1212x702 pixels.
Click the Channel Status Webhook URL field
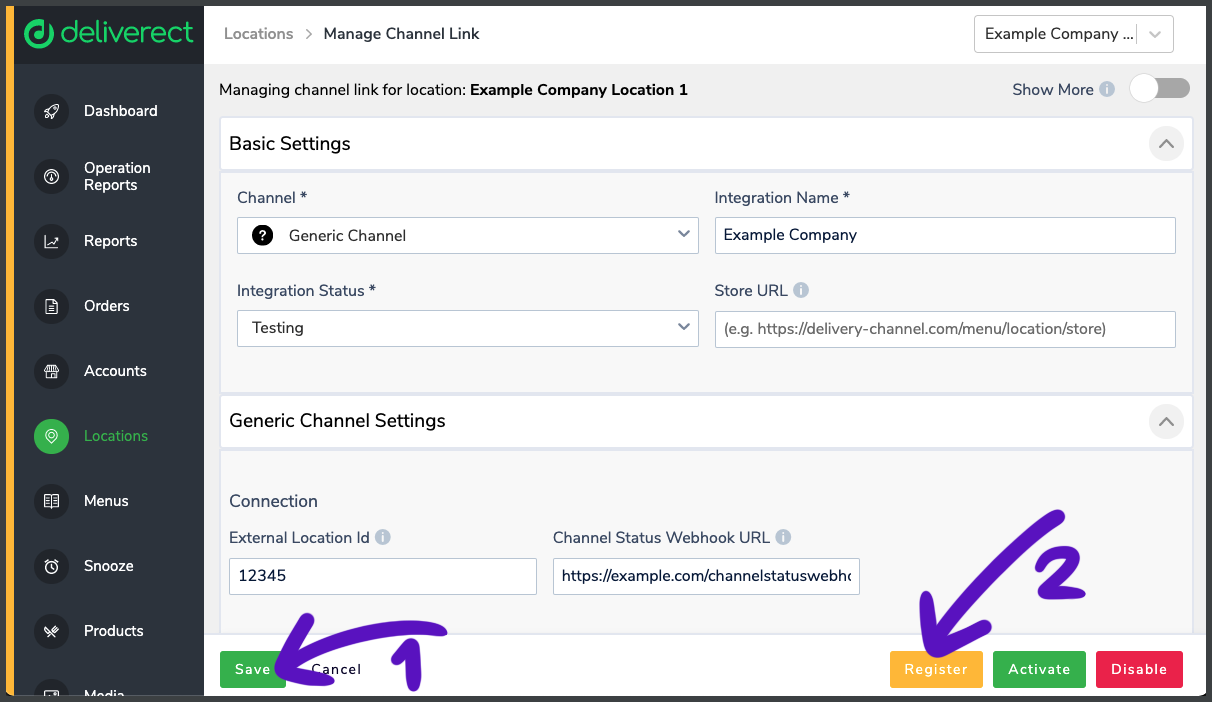[706, 576]
